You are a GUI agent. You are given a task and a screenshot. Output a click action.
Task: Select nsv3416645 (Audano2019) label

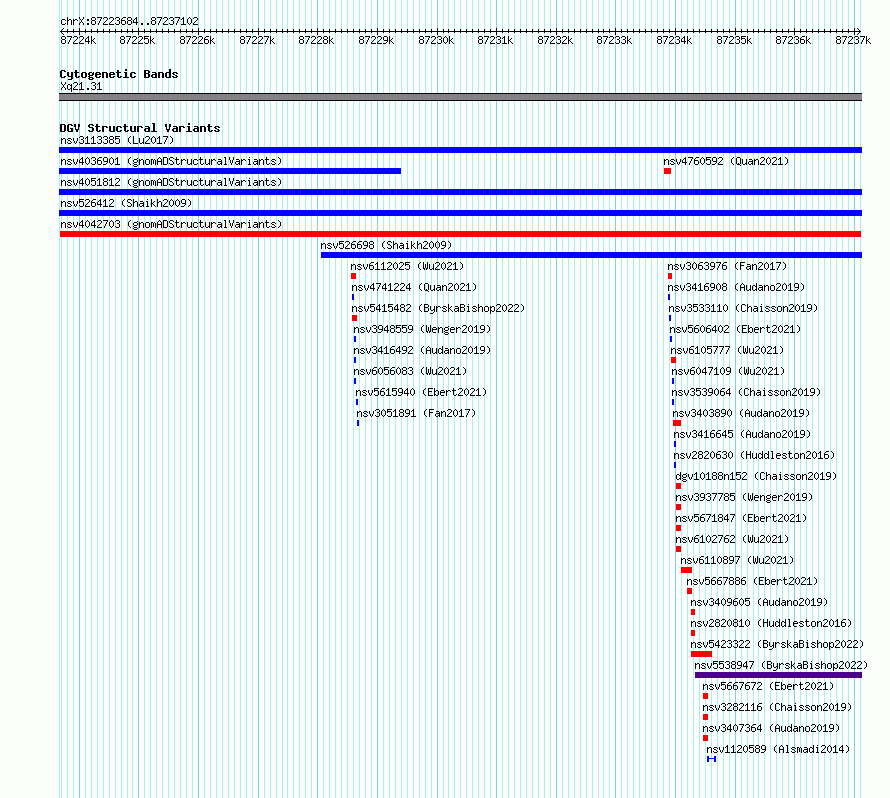tap(742, 434)
